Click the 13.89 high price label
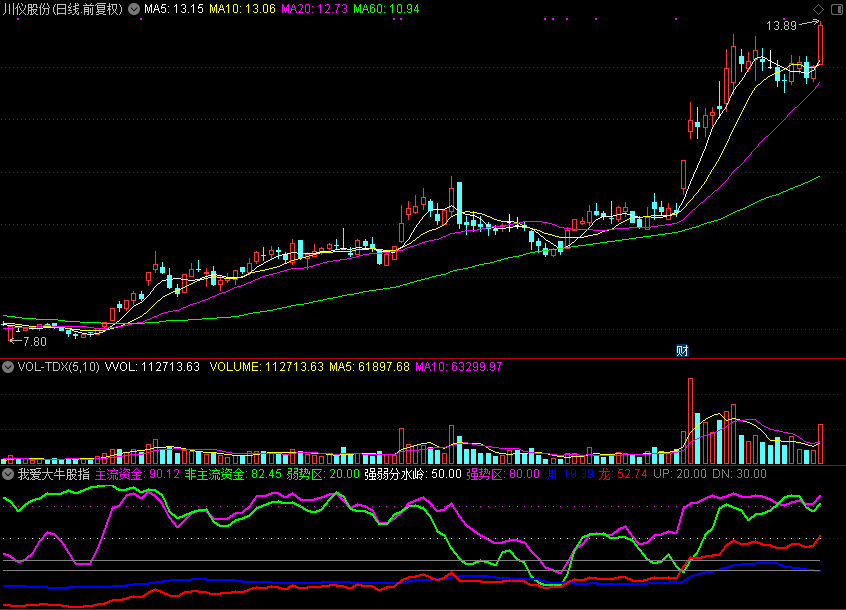 [781, 26]
